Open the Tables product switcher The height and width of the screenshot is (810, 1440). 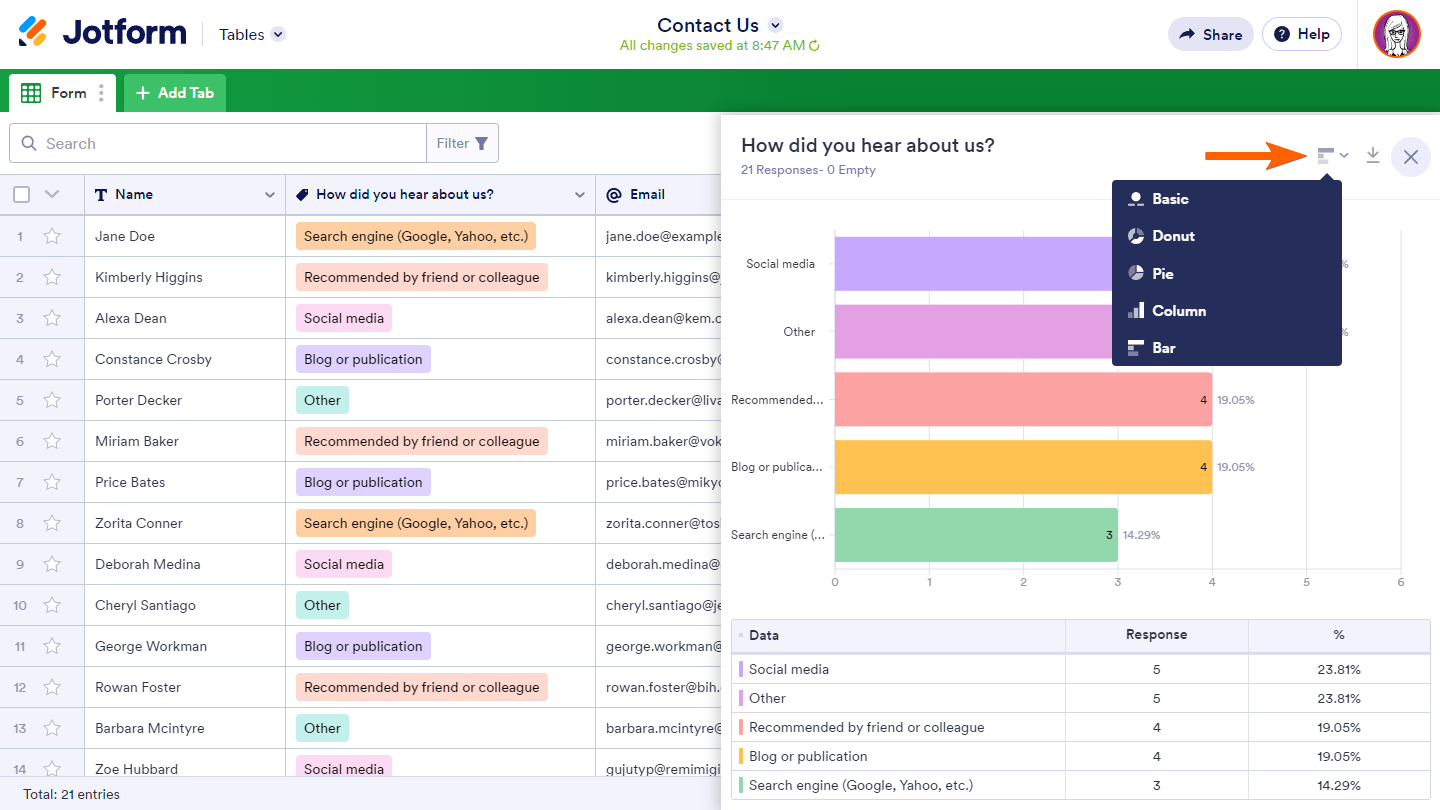click(279, 34)
